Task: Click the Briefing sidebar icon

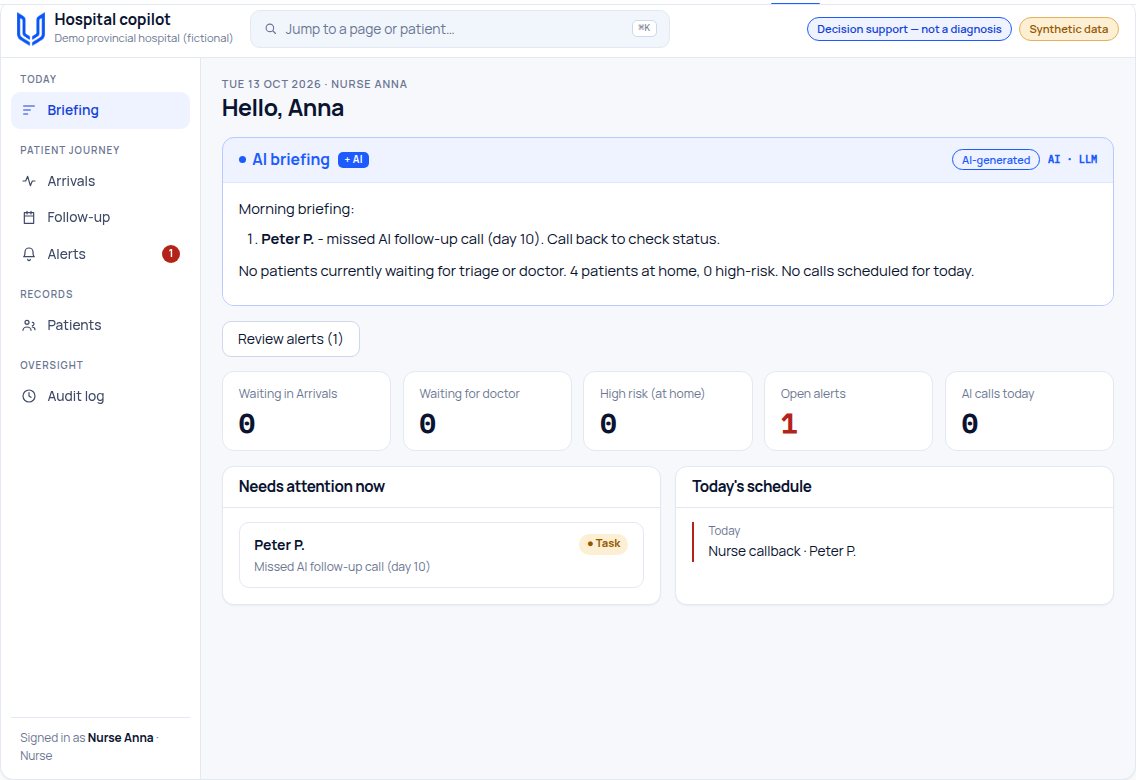Action: (29, 110)
